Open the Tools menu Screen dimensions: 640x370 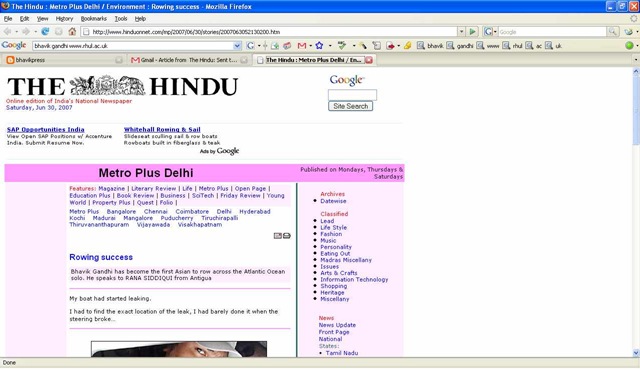pyautogui.click(x=121, y=19)
